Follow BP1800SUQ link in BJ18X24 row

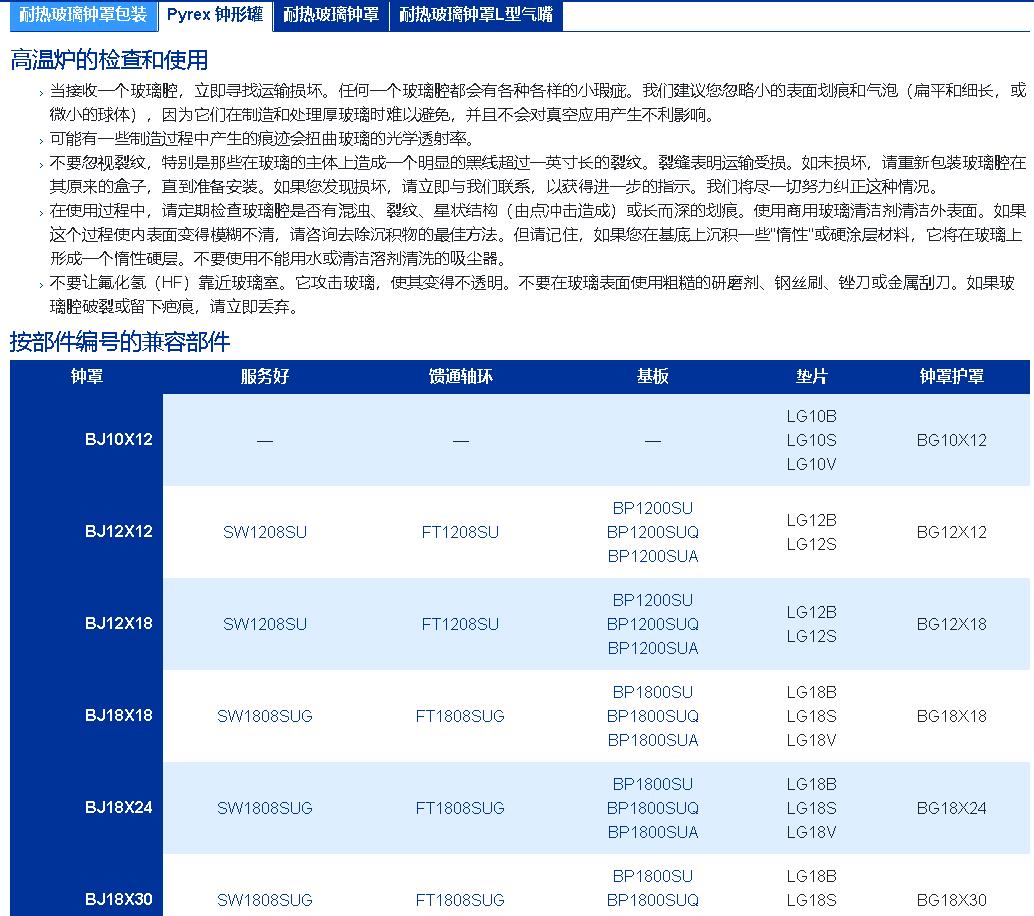point(653,809)
